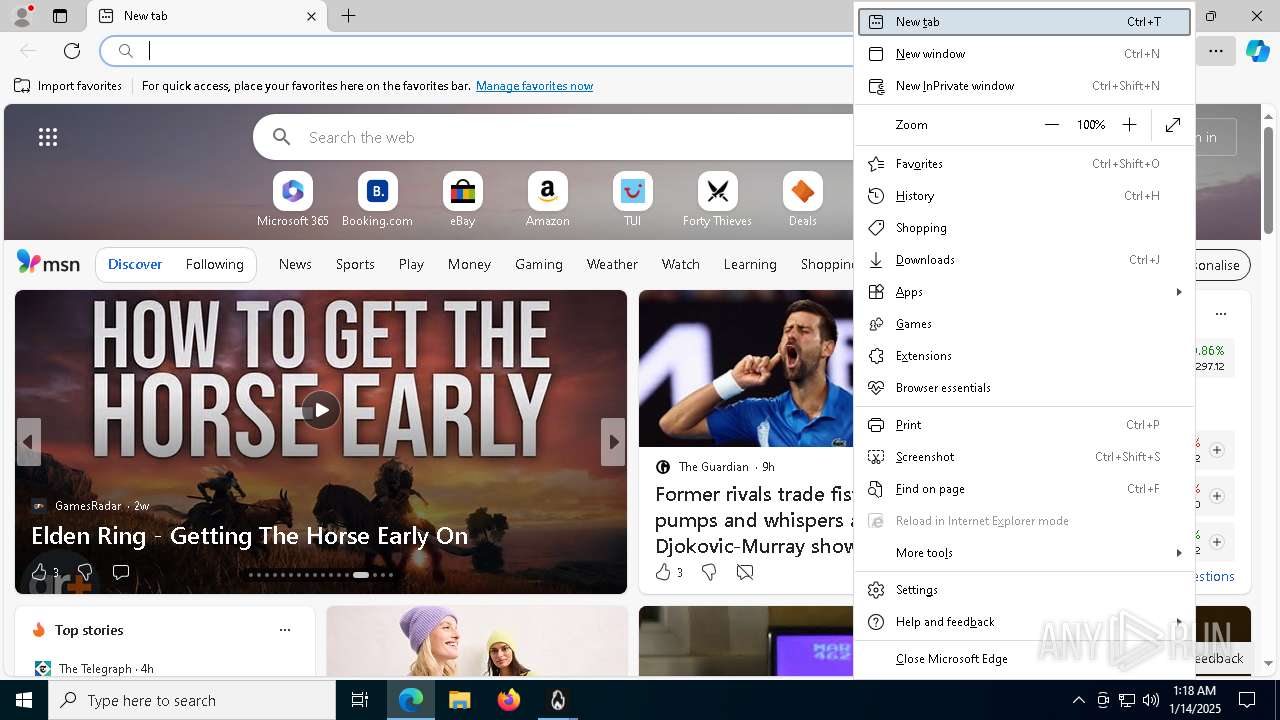Open the Copilot sidebar icon
Viewport: 1280px width, 720px height.
click(1258, 51)
